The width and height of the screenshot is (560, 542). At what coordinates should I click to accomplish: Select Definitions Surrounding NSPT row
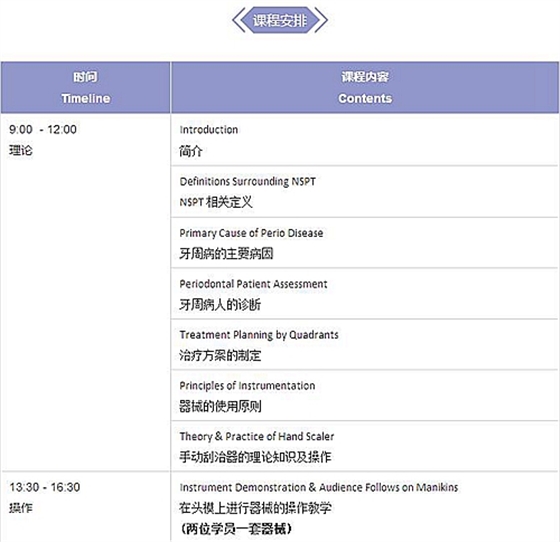[365, 192]
